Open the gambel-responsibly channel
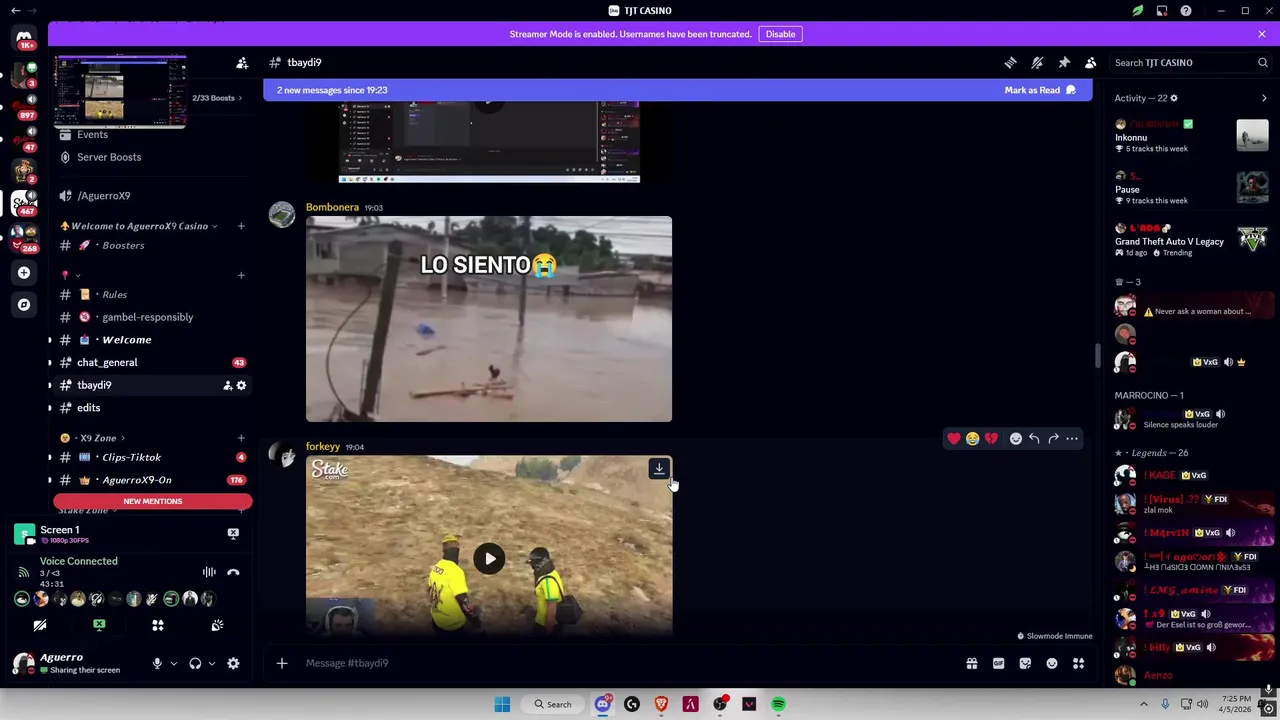 pyautogui.click(x=147, y=317)
